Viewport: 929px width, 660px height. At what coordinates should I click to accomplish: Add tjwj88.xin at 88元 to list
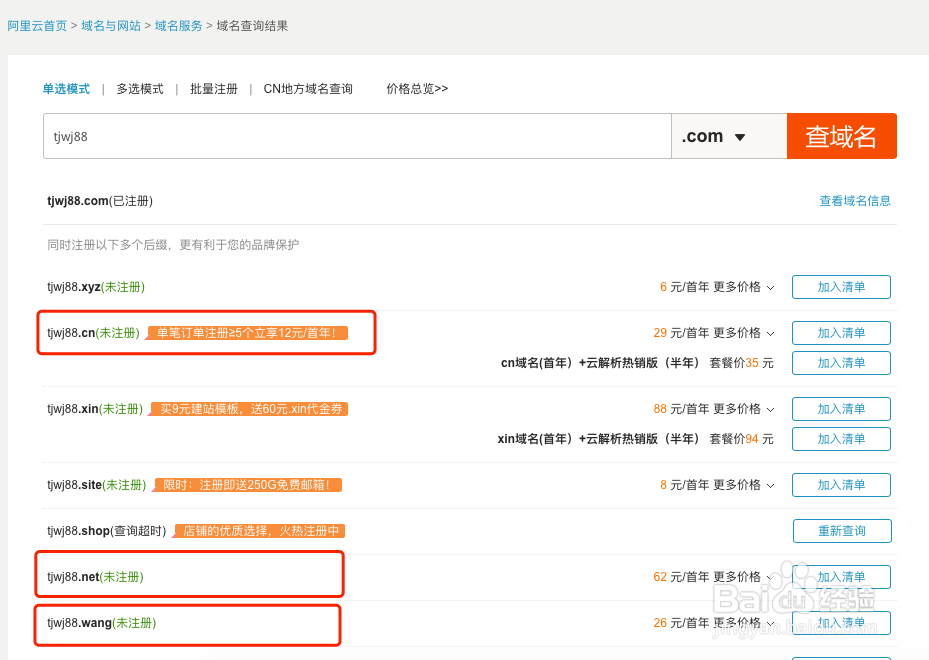tap(841, 409)
